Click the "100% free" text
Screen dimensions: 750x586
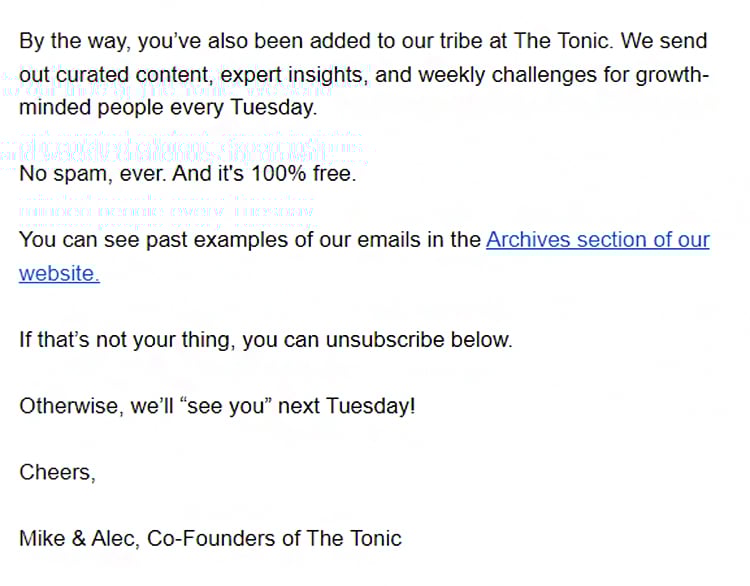pyautogui.click(x=303, y=174)
